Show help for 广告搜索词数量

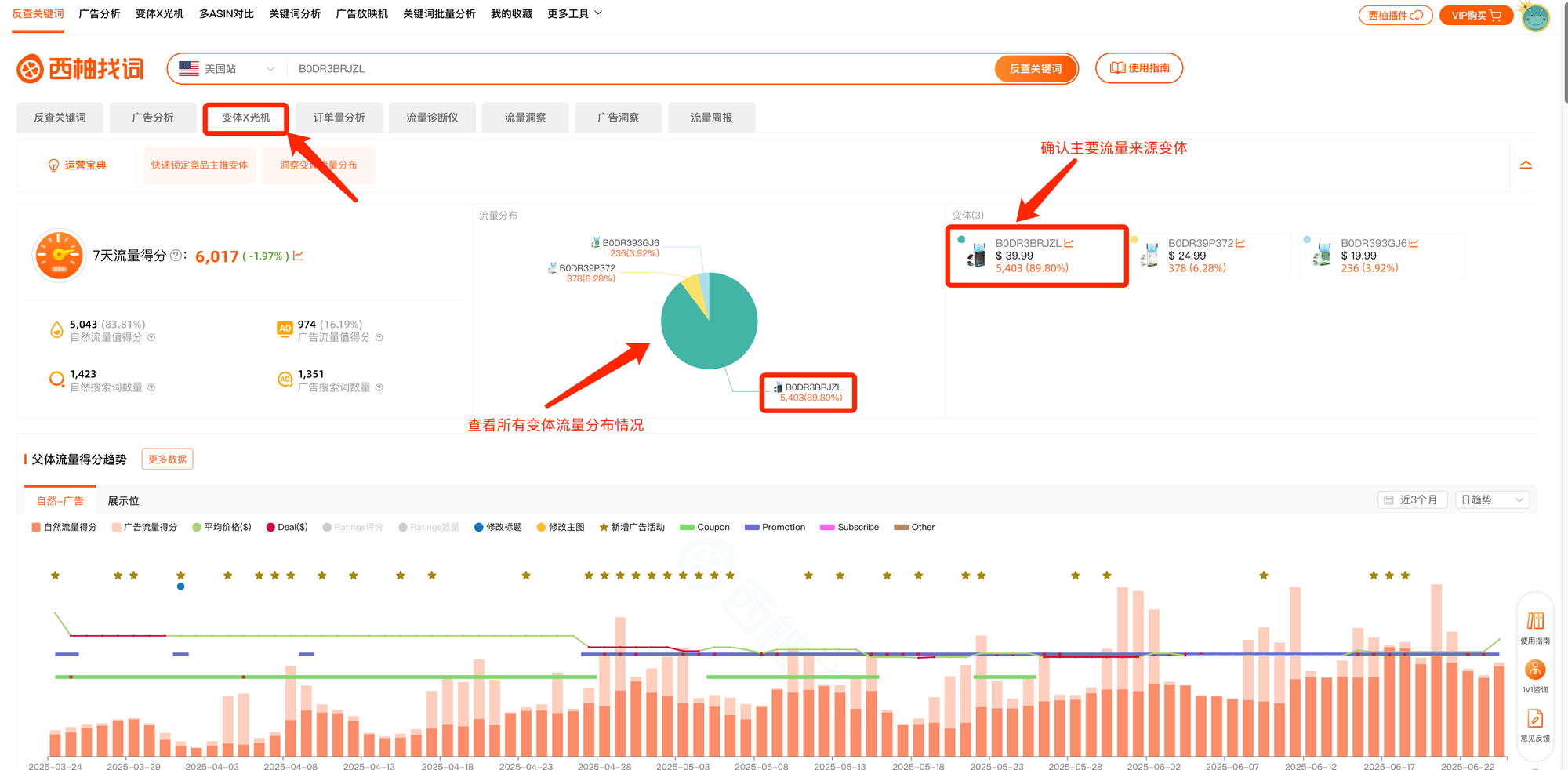[x=379, y=387]
